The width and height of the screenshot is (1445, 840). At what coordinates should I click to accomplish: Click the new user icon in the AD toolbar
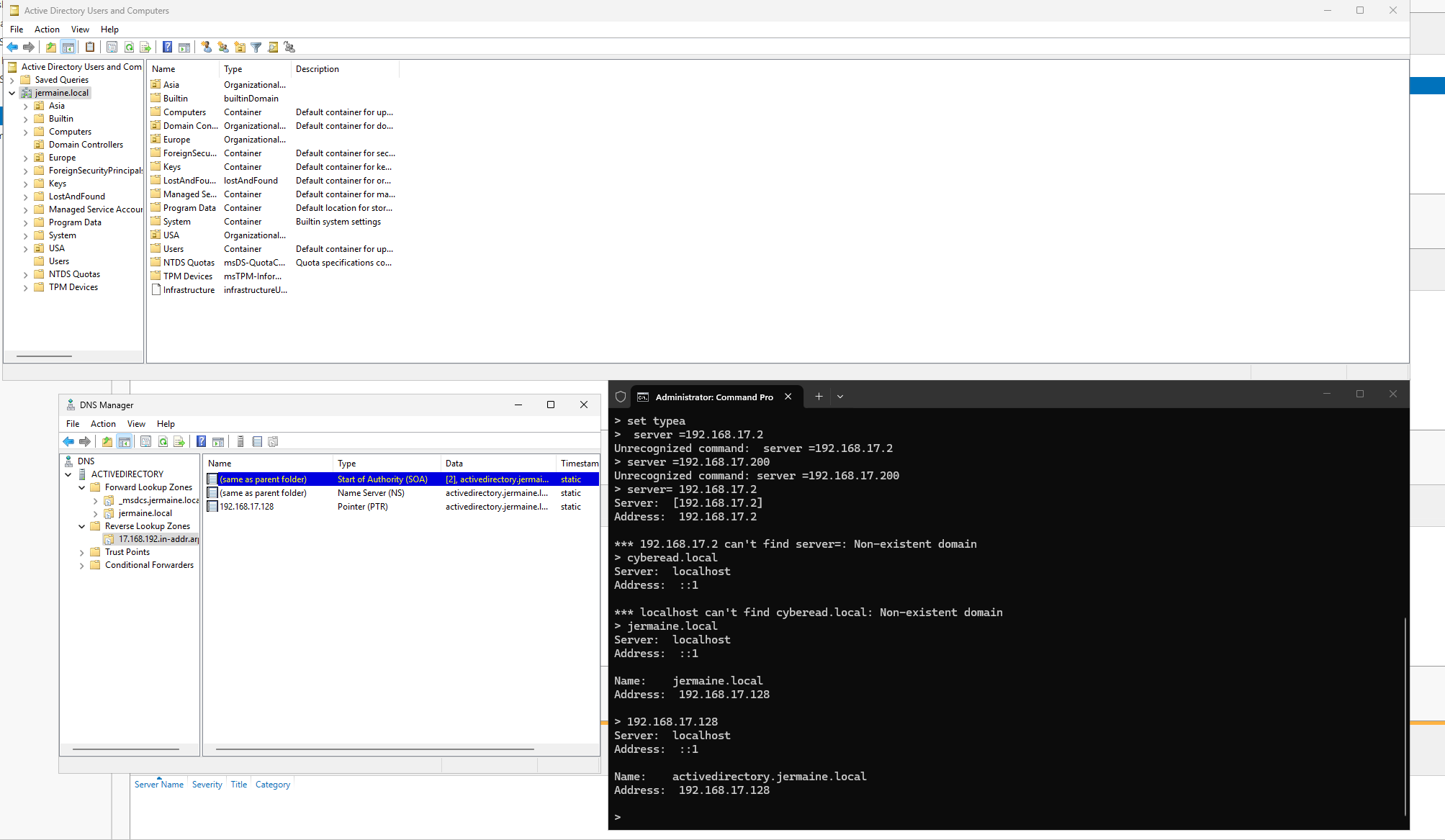207,48
